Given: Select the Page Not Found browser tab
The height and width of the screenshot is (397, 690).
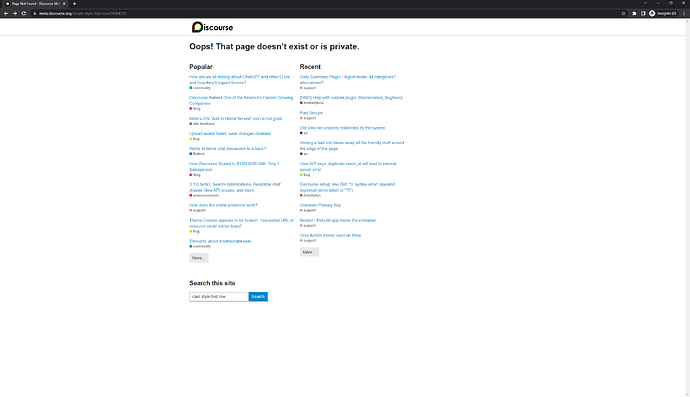Looking at the screenshot, I should tap(35, 4).
